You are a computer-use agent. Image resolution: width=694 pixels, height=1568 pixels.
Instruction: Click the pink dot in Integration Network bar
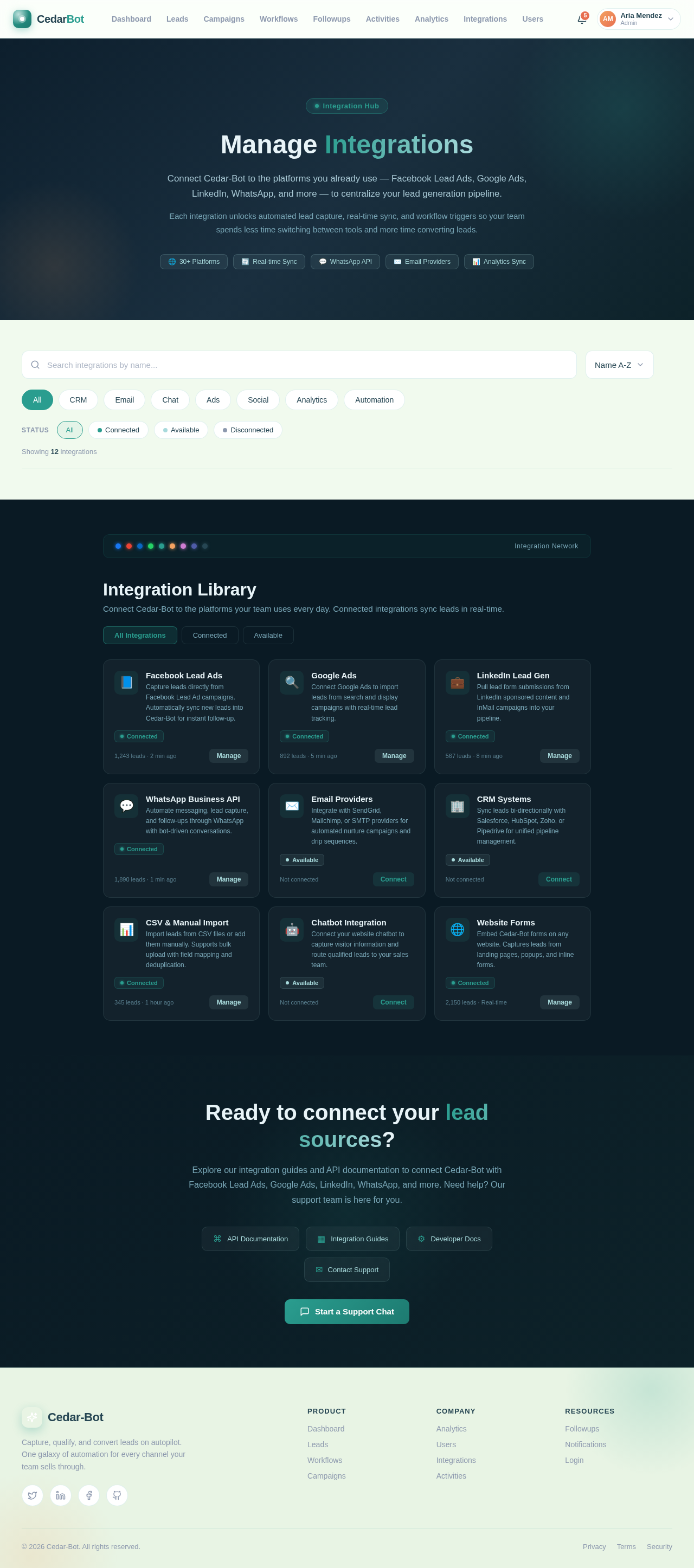[183, 546]
